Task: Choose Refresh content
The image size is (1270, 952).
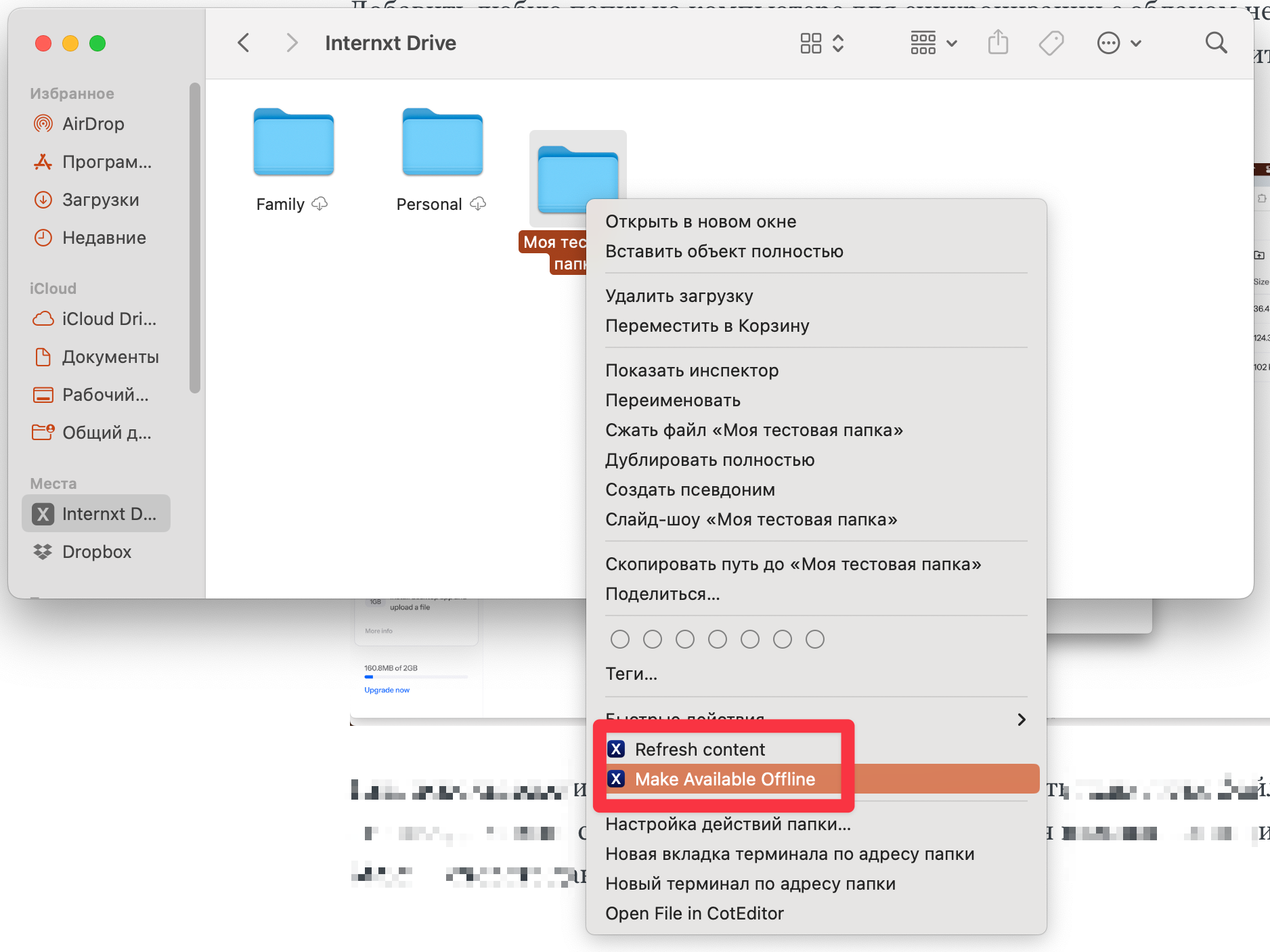Action: point(816,750)
